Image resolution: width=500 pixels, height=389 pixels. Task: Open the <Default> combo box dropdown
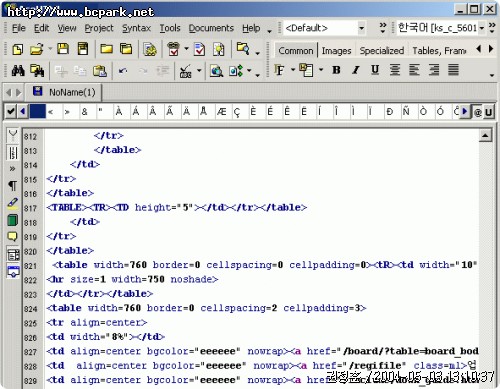point(361,28)
